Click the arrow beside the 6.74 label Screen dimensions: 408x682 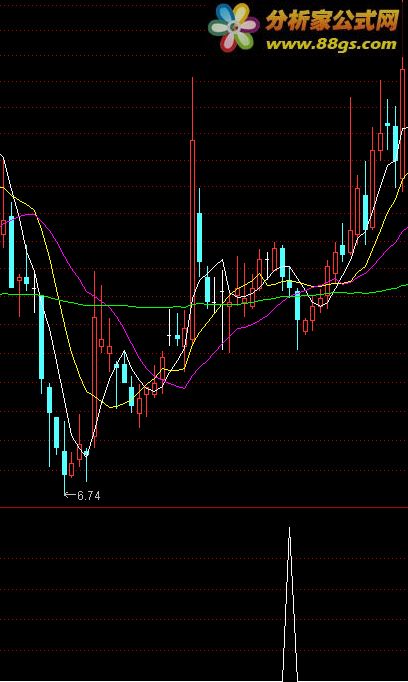click(x=70, y=495)
